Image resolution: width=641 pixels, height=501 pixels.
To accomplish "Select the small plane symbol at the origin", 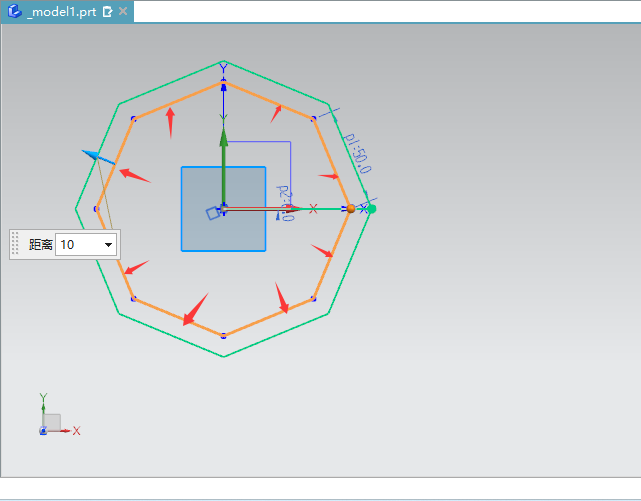I will click(213, 213).
